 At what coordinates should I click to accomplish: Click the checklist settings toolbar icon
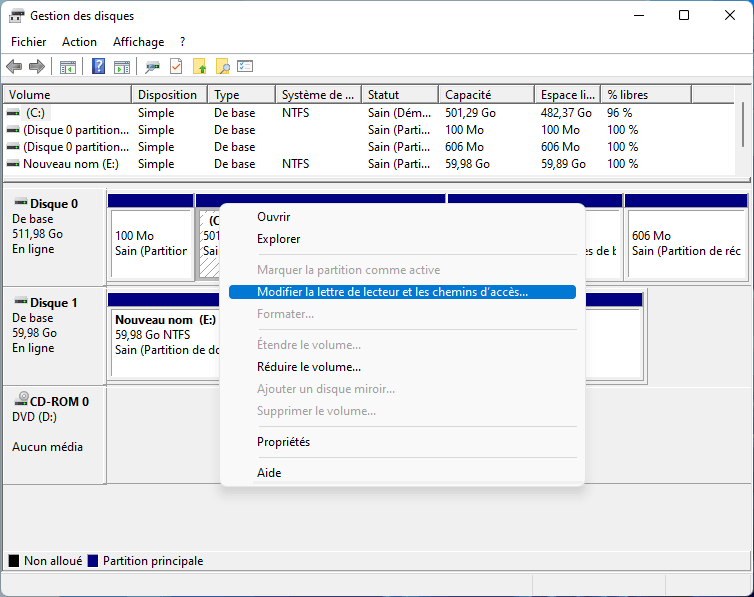(245, 67)
